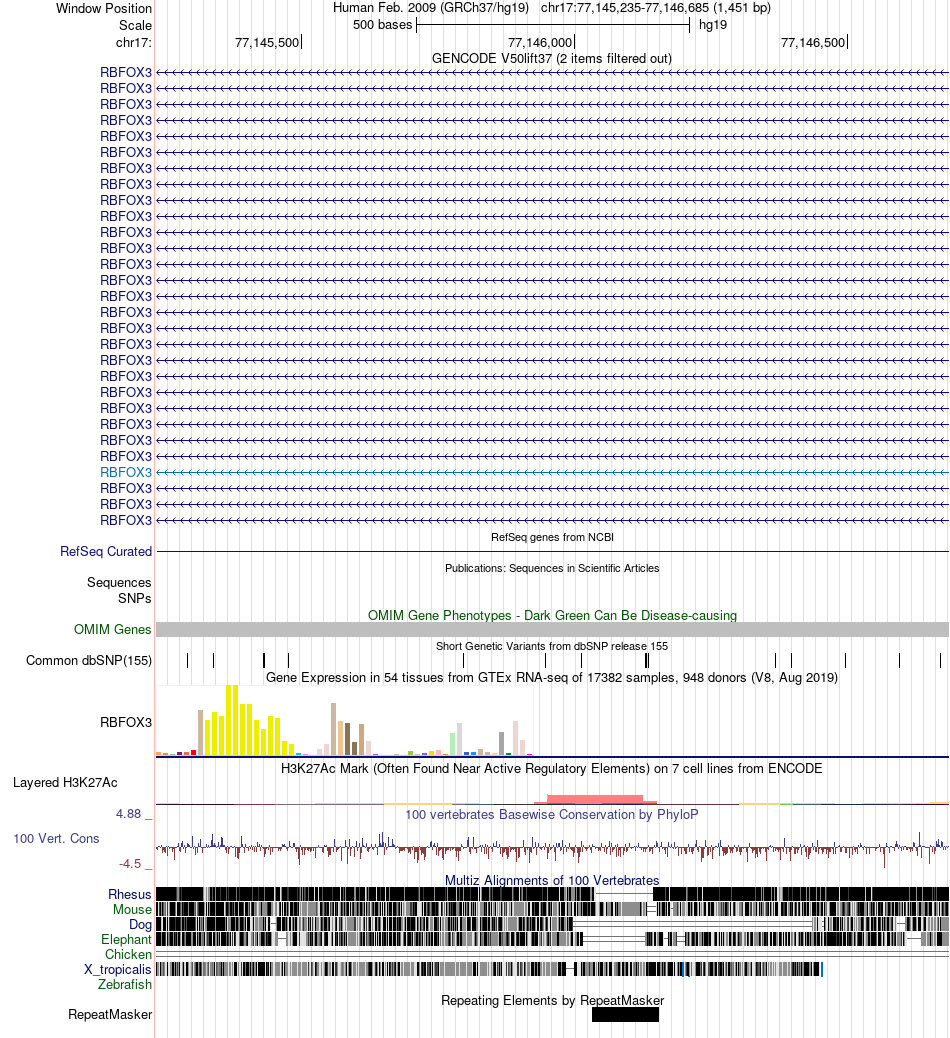Image resolution: width=950 pixels, height=1038 pixels.
Task: Open the OMIM Gene Phenotypes track title
Action: (552, 616)
